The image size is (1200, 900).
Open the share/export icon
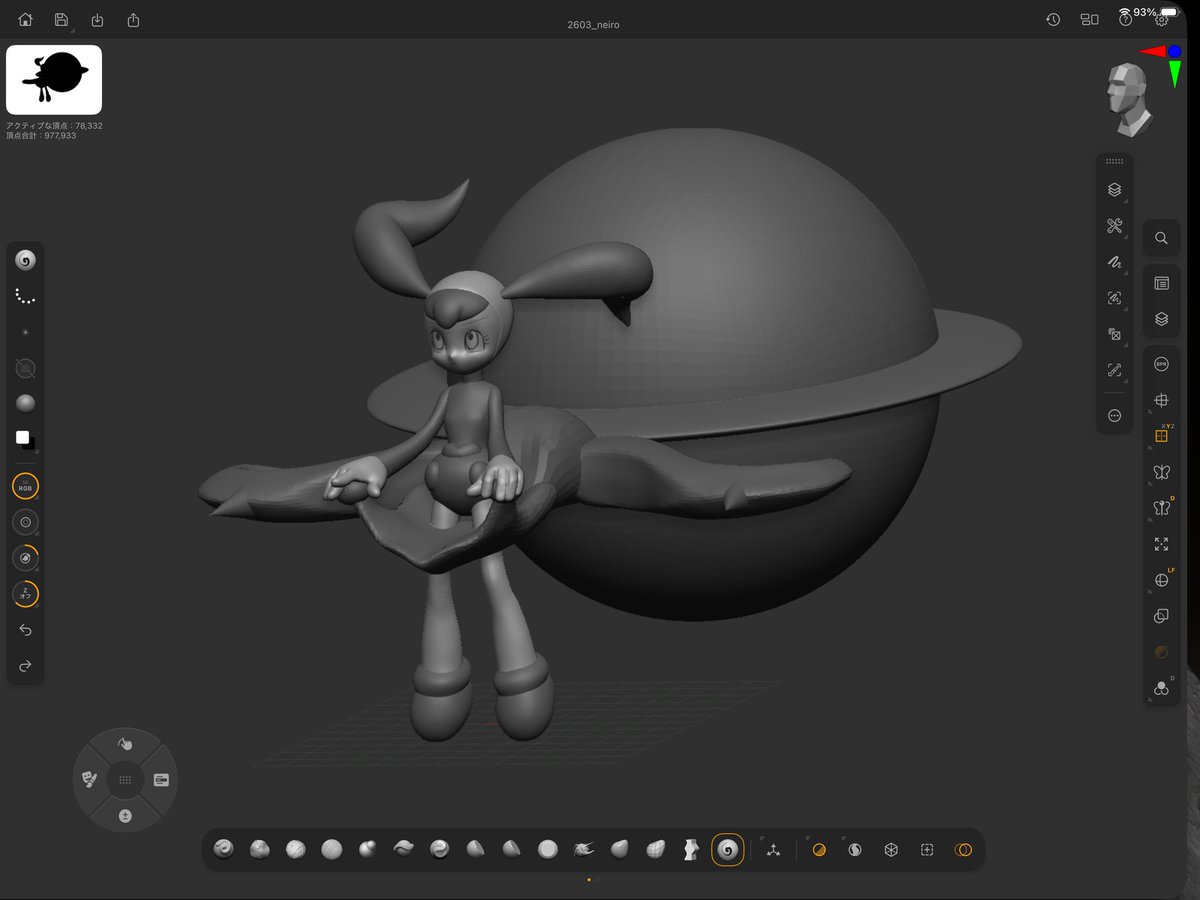point(133,20)
